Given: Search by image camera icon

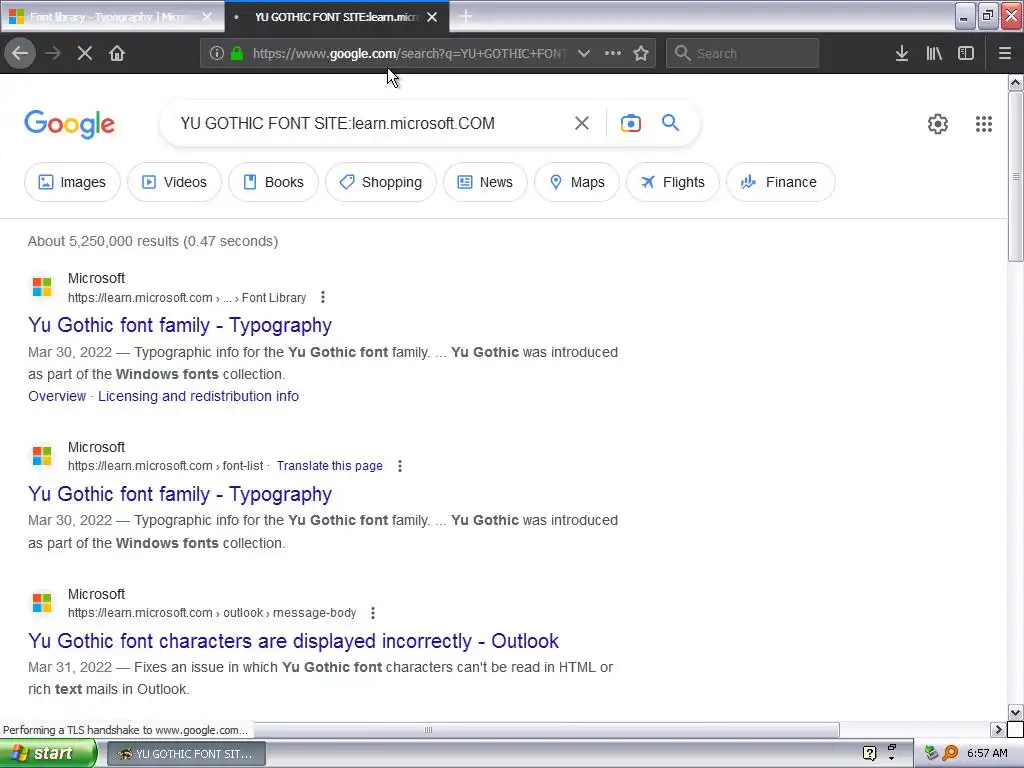Looking at the screenshot, I should [631, 123].
